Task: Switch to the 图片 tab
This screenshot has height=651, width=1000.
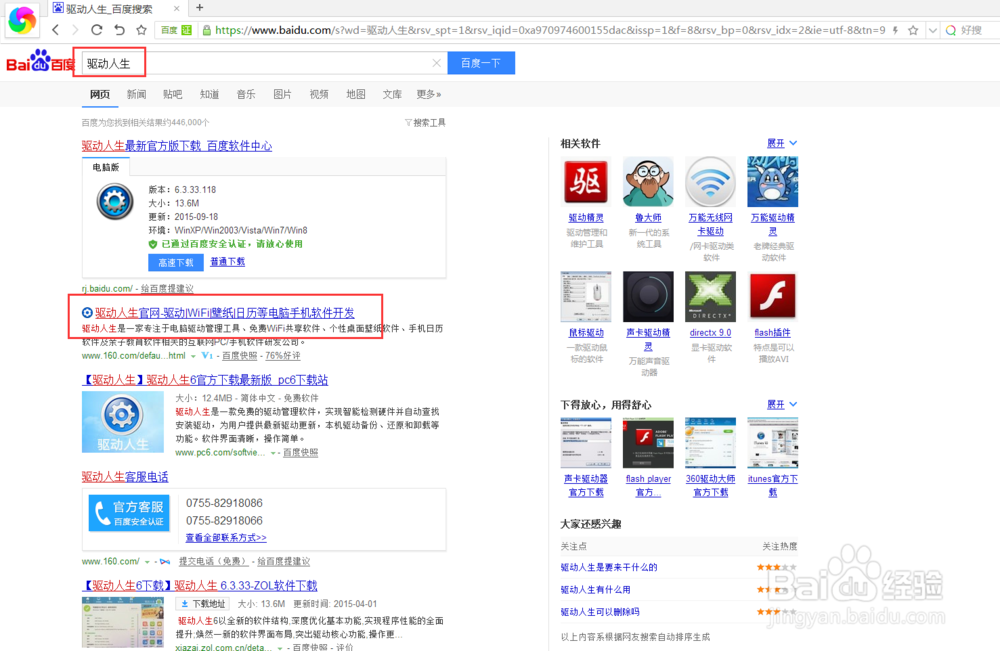Action: coord(283,94)
